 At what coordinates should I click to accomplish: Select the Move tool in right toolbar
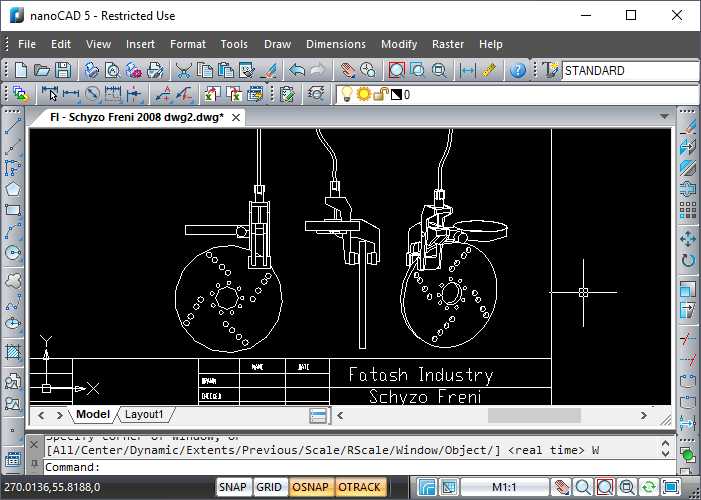[688, 238]
